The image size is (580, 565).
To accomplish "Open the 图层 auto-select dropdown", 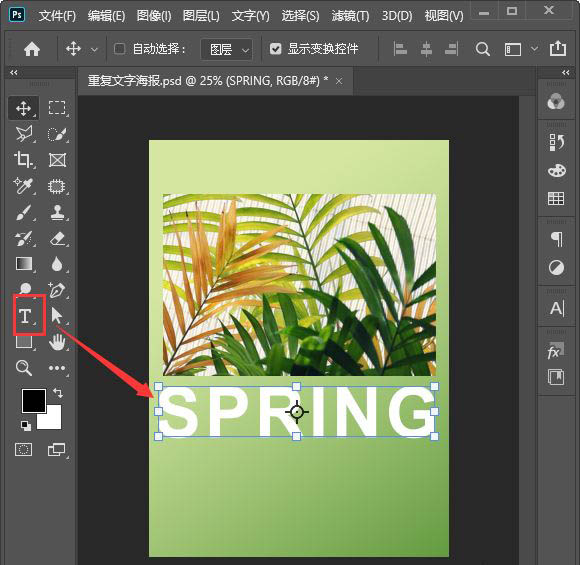I will point(227,49).
